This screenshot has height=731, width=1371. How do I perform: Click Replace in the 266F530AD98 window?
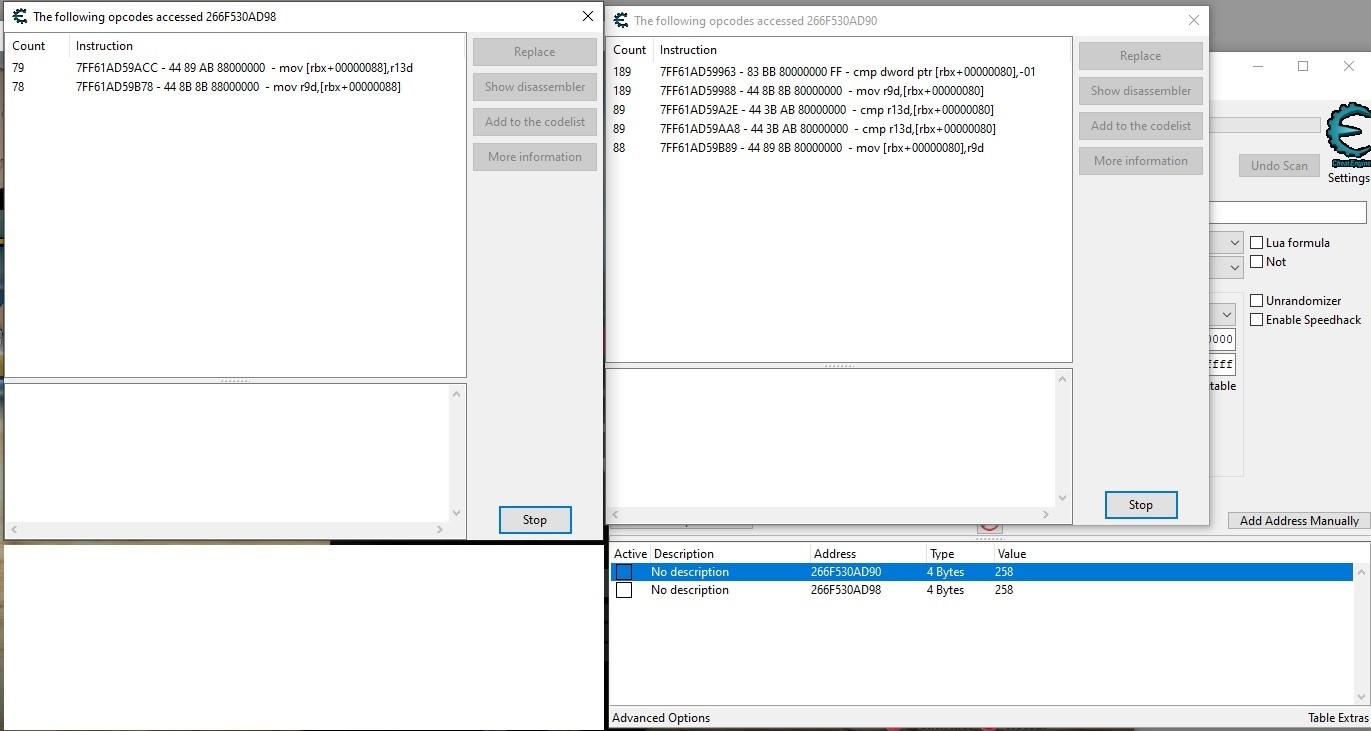[x=535, y=52]
